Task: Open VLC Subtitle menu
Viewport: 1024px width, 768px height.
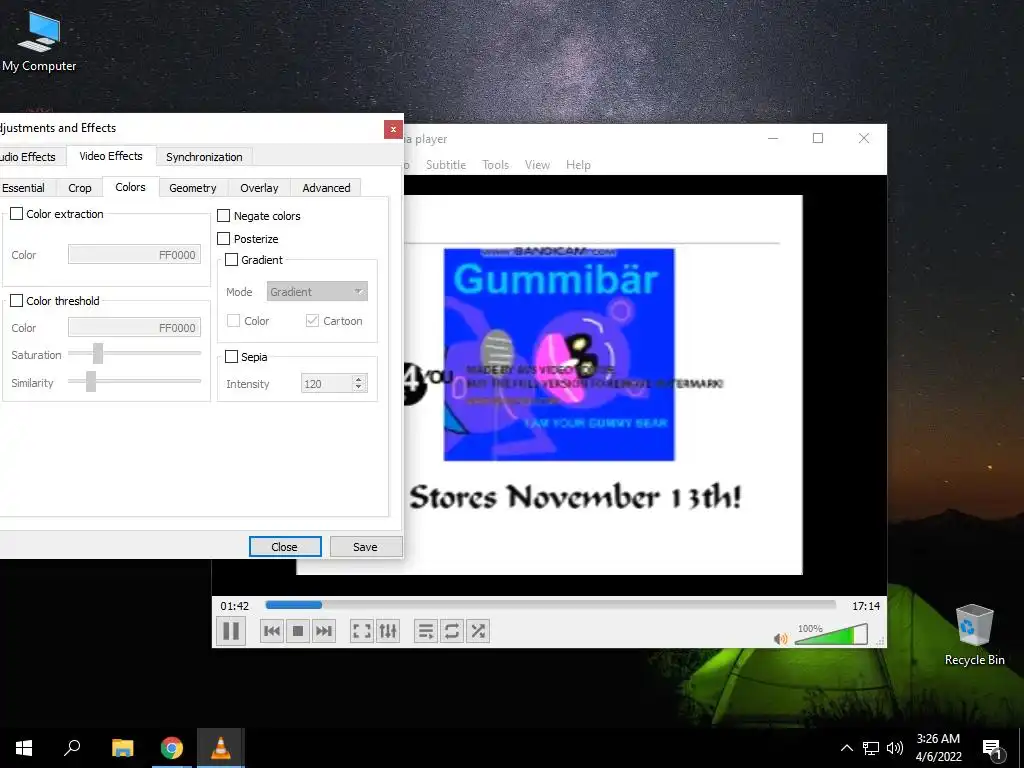Action: [446, 165]
